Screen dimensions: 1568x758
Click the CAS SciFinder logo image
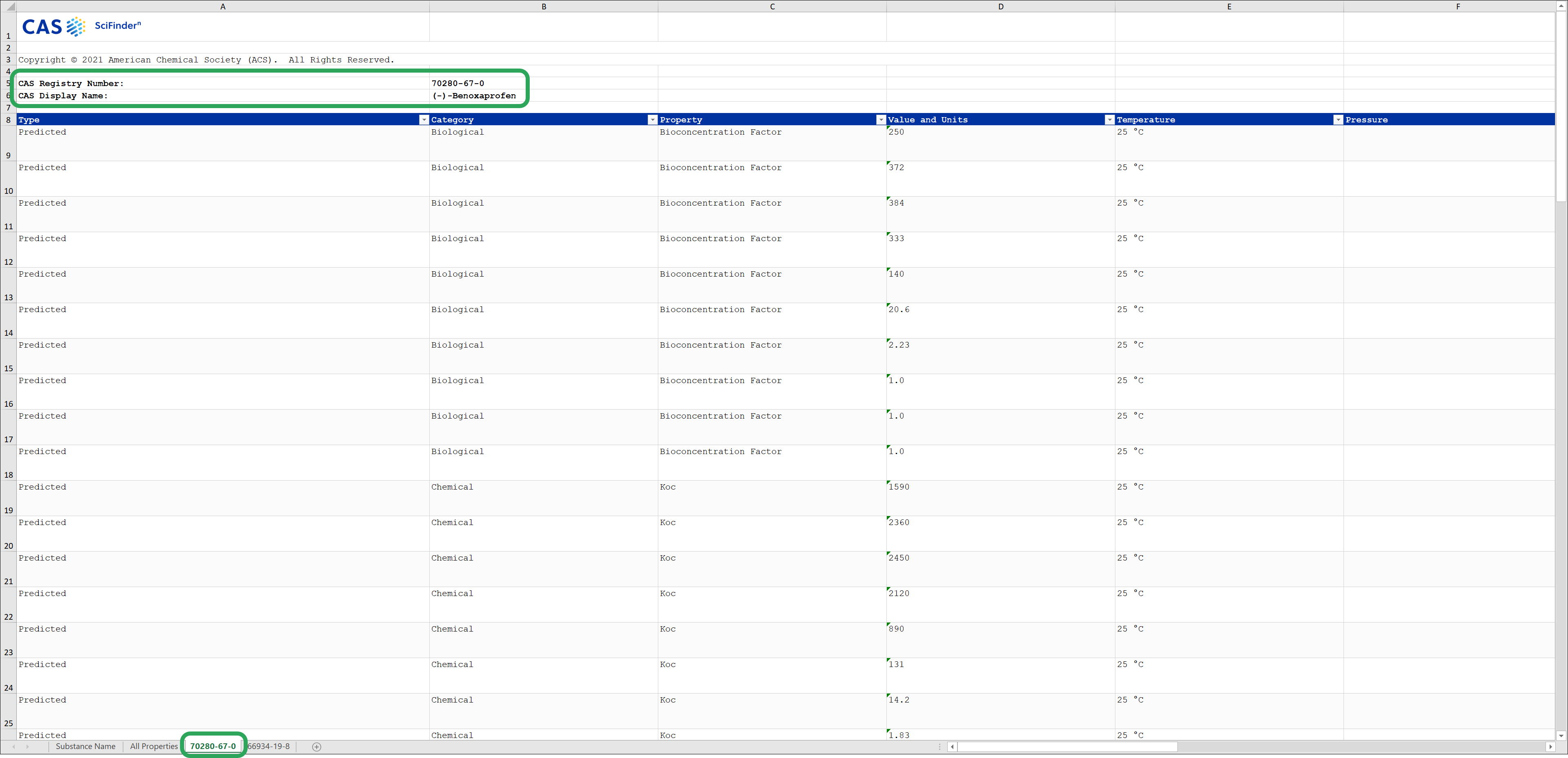[x=82, y=27]
